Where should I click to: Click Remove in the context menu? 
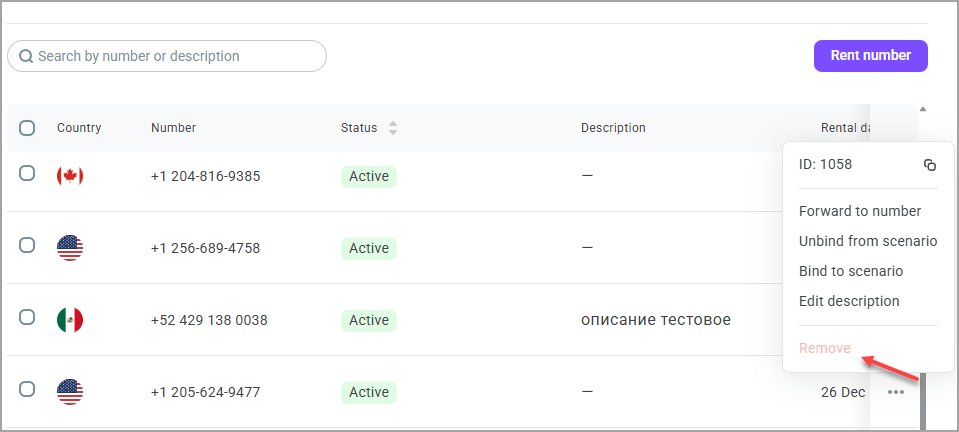click(825, 348)
